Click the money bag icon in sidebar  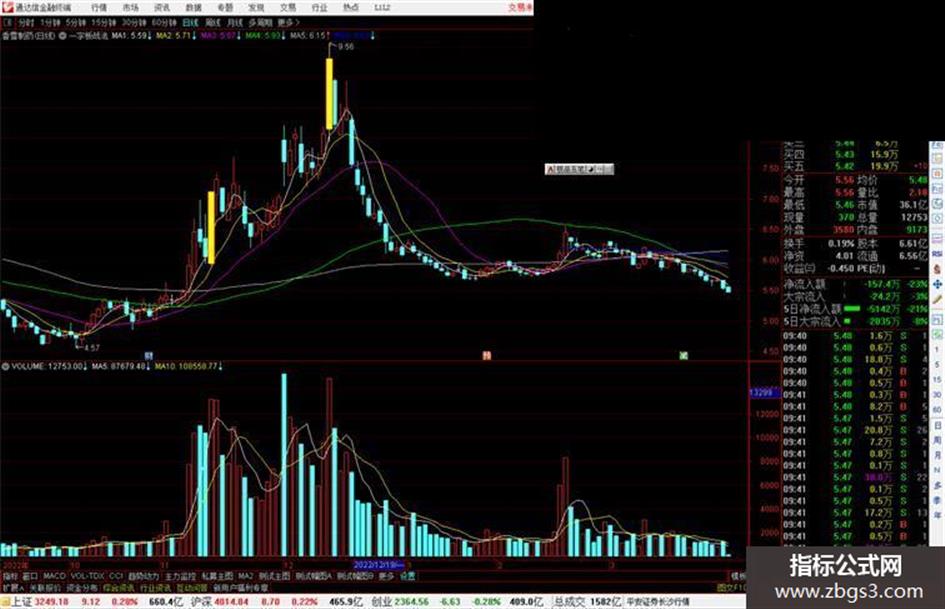937,269
